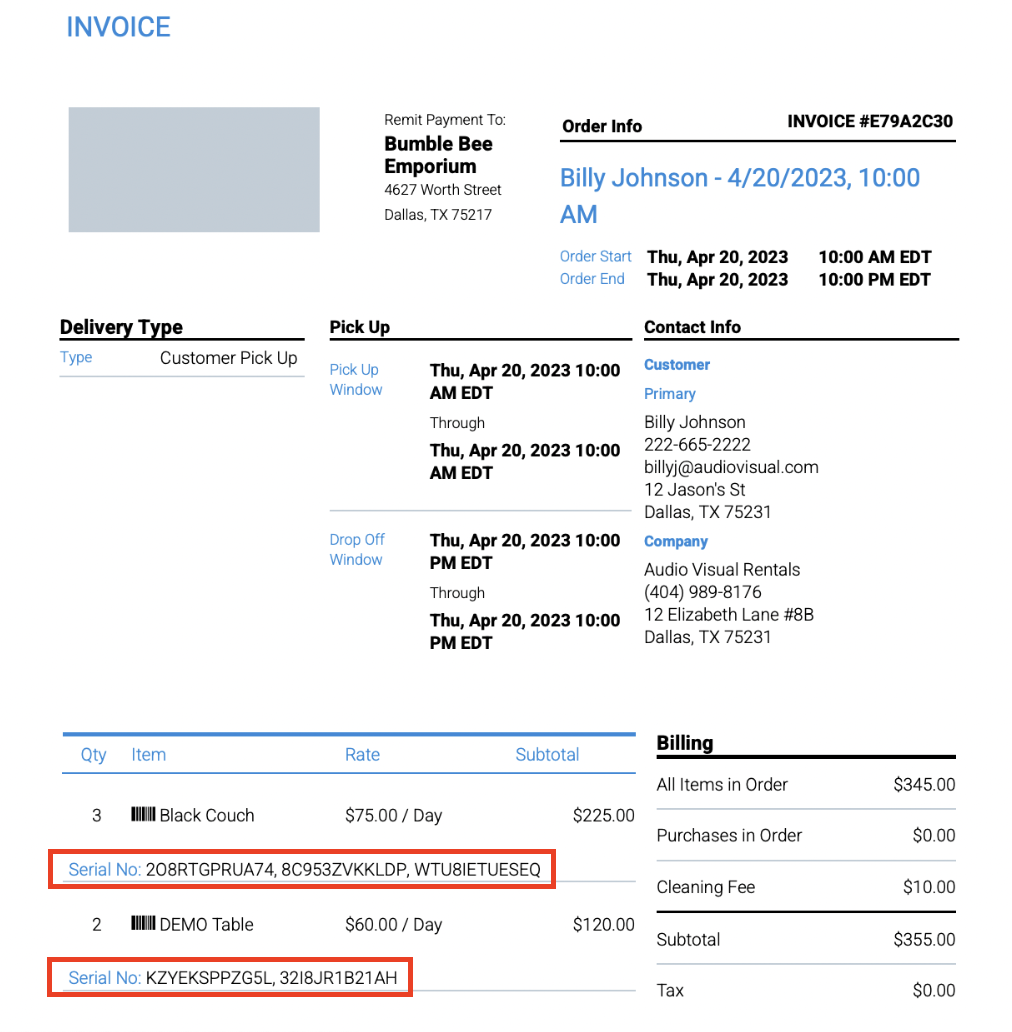Image resolution: width=1012 pixels, height=1032 pixels.
Task: Expand the Pick Up Window details
Action: (355, 379)
